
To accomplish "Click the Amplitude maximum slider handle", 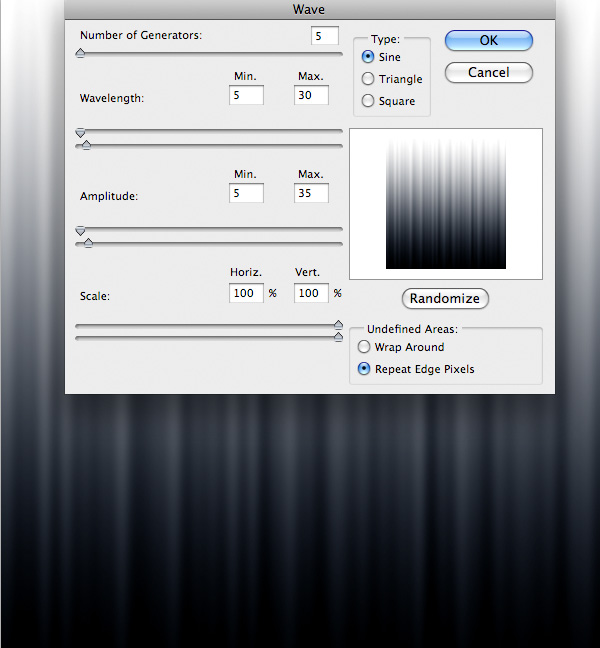I will 88,243.
